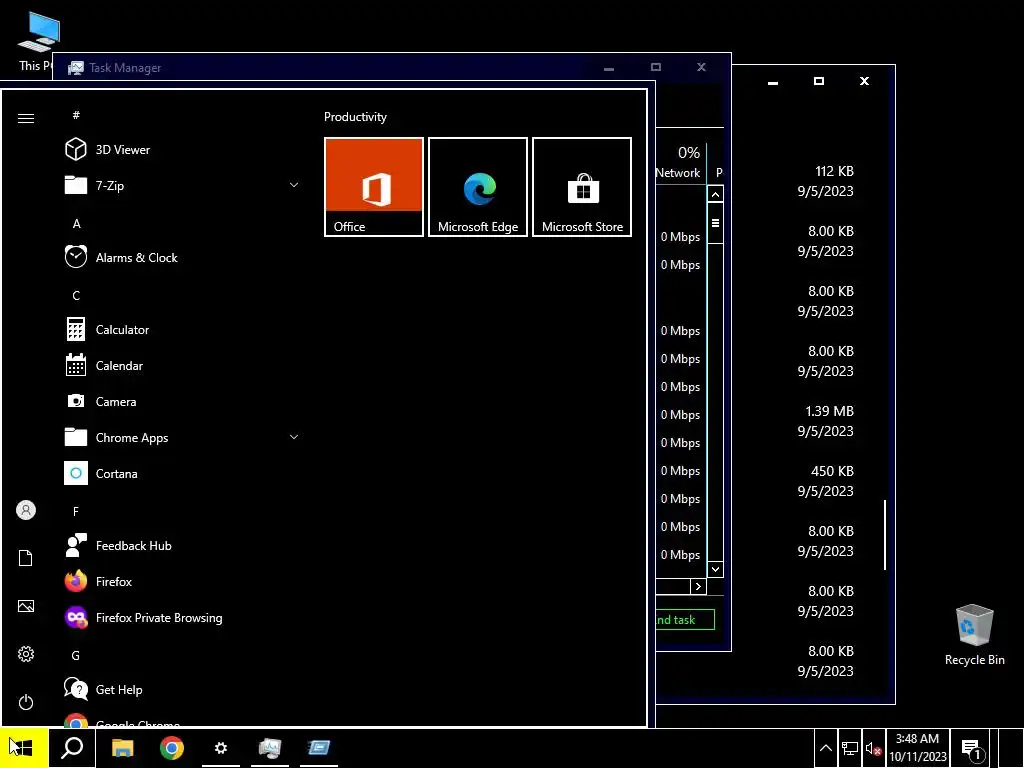The width and height of the screenshot is (1024, 768).
Task: Open the clock showing 3:48 AM
Action: point(918,748)
